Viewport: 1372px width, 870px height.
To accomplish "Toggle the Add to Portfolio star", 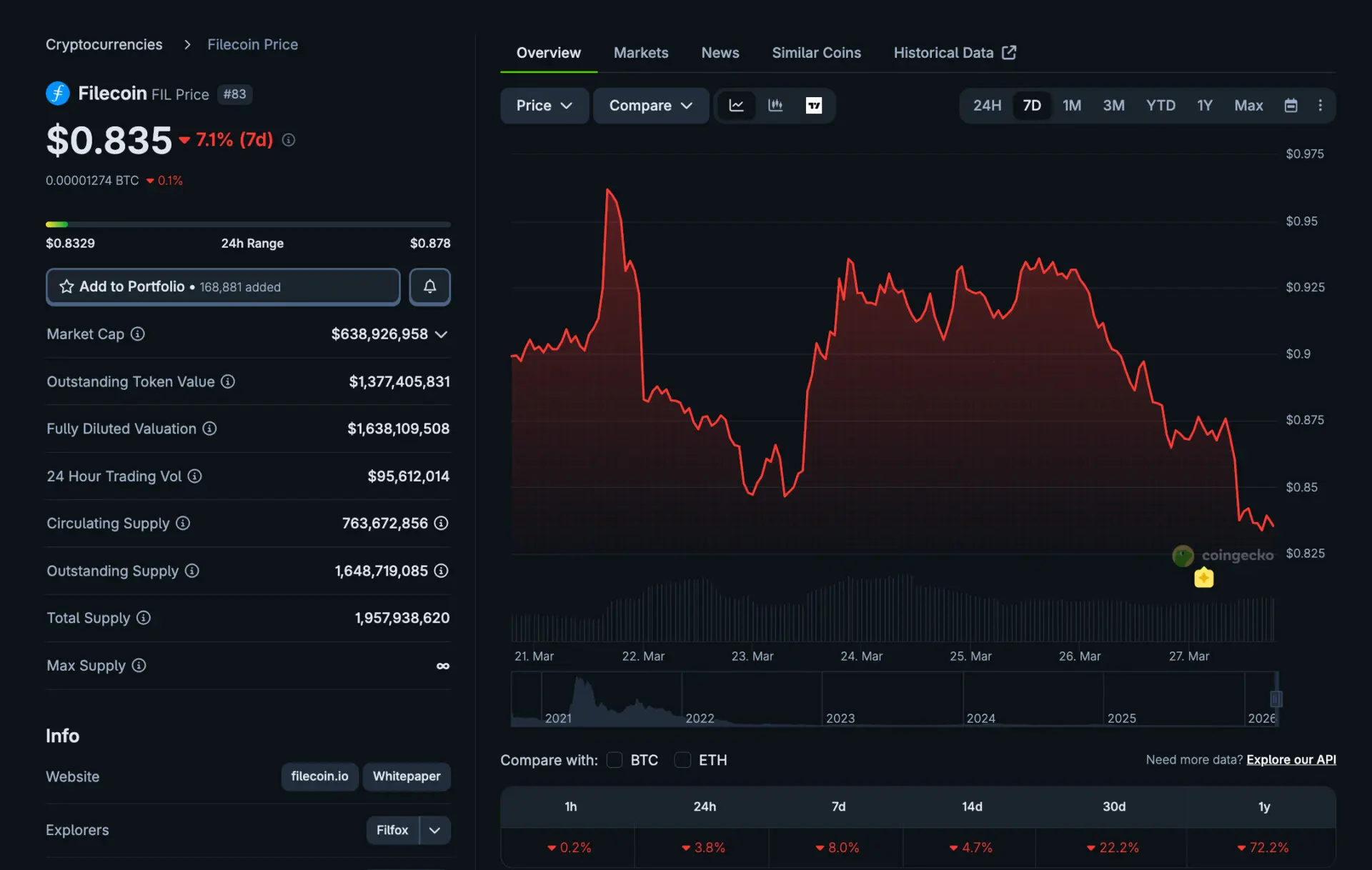I will tap(66, 286).
